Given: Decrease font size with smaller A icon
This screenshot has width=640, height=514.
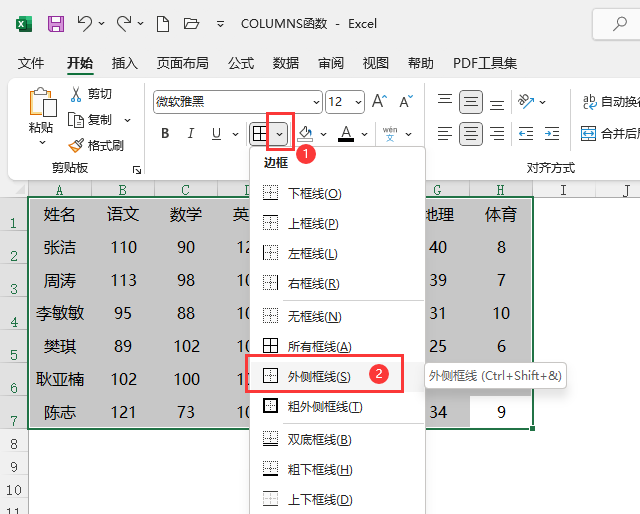Looking at the screenshot, I should (406, 101).
